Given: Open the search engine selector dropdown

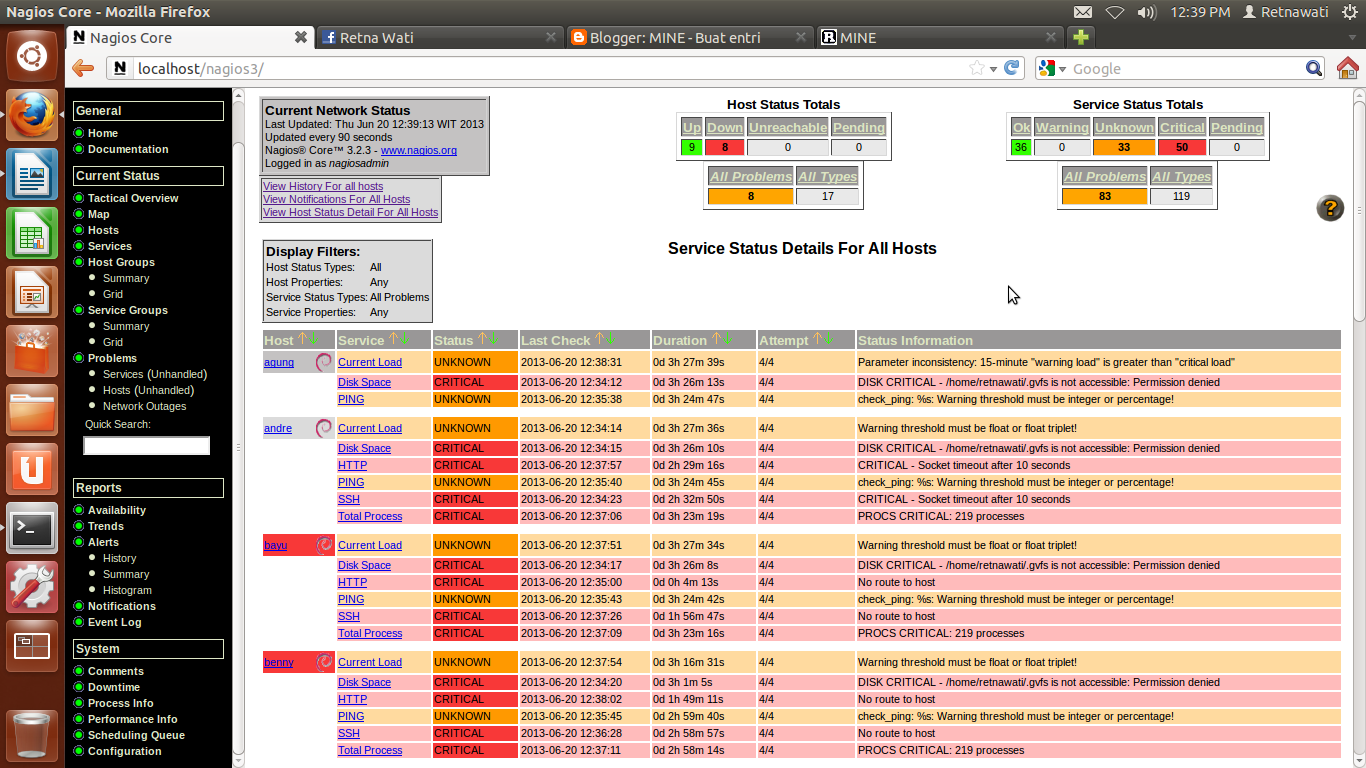Looking at the screenshot, I should tap(1052, 68).
